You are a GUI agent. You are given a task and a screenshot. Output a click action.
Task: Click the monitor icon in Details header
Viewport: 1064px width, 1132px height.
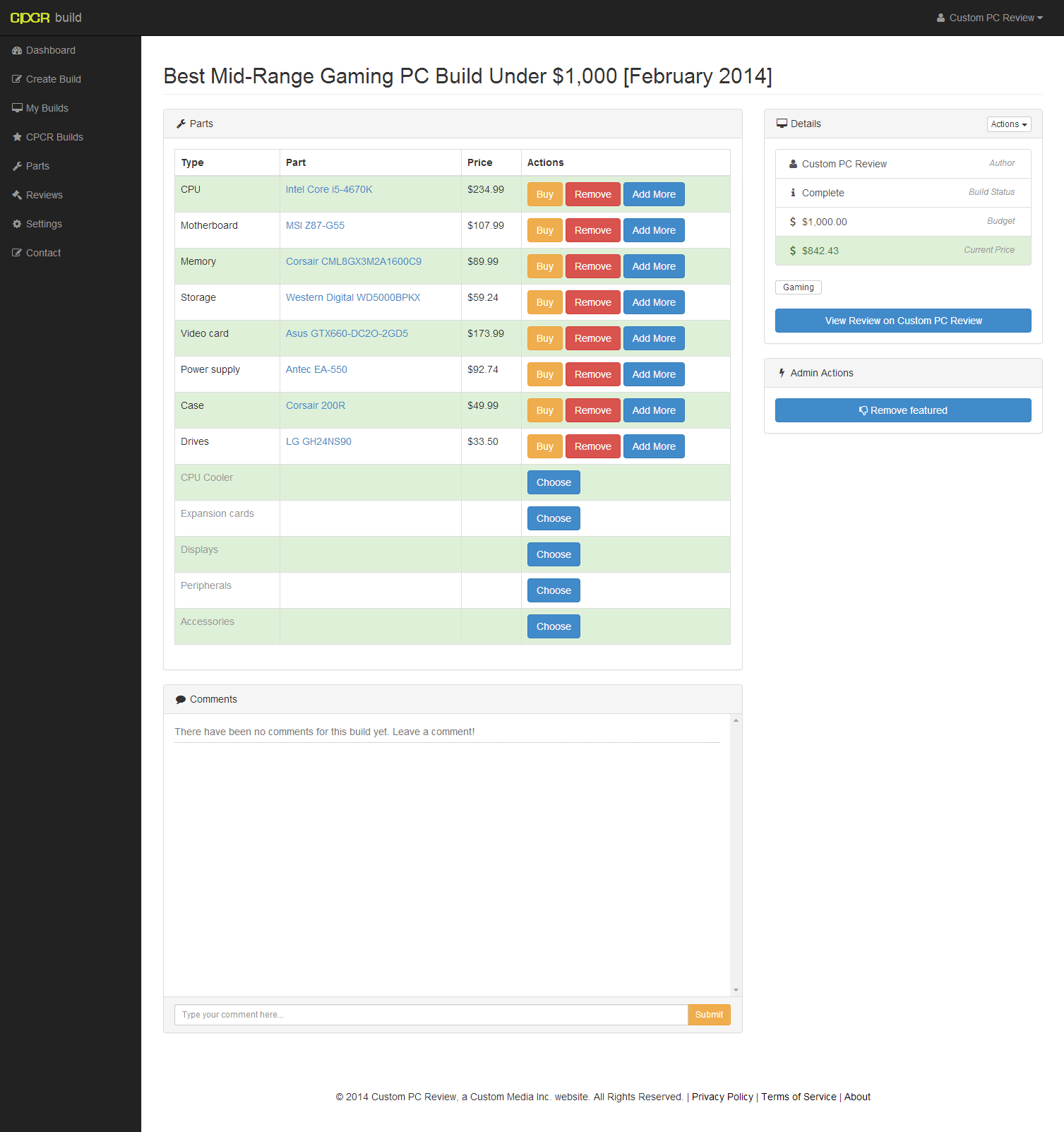click(x=782, y=124)
